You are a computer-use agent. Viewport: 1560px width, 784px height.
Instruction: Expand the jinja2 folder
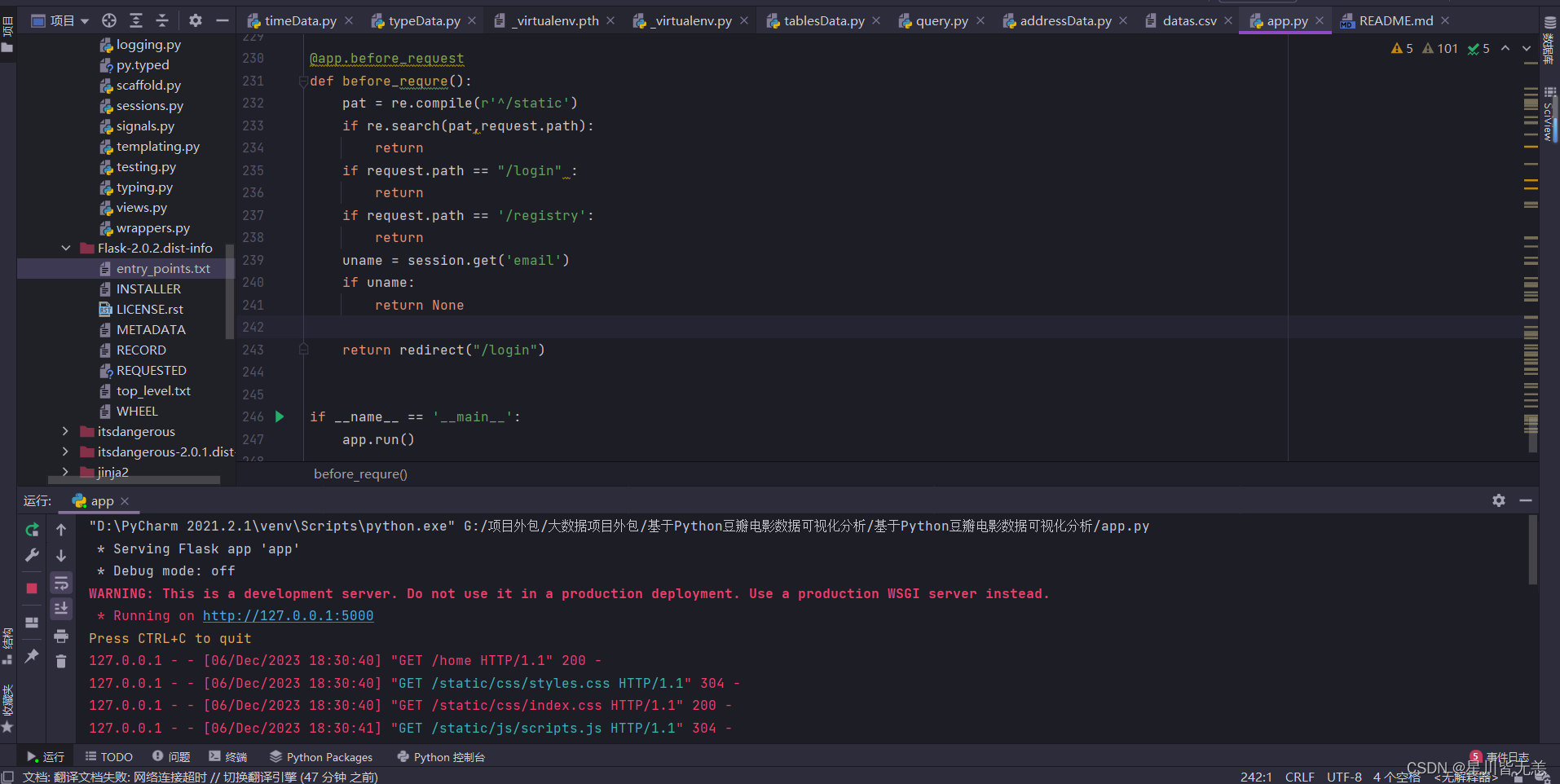tap(66, 471)
